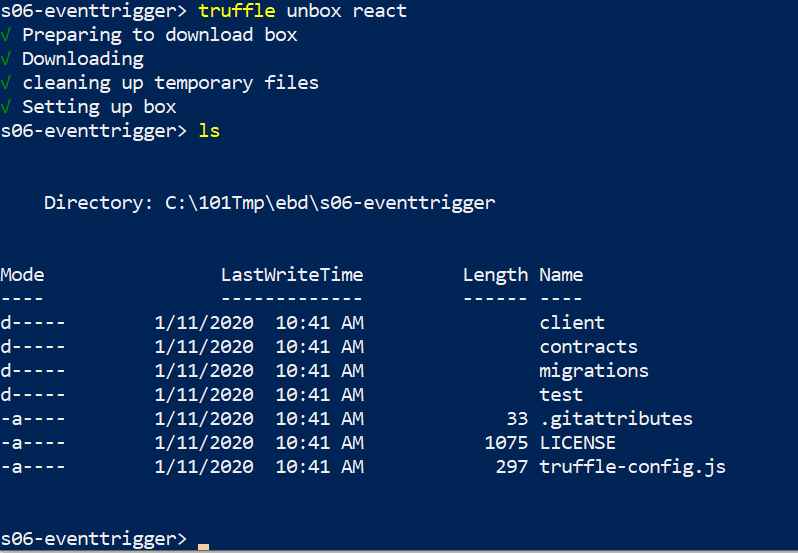This screenshot has width=798, height=553.
Task: Click the checkmark beside 'Downloading'
Action: (6, 59)
